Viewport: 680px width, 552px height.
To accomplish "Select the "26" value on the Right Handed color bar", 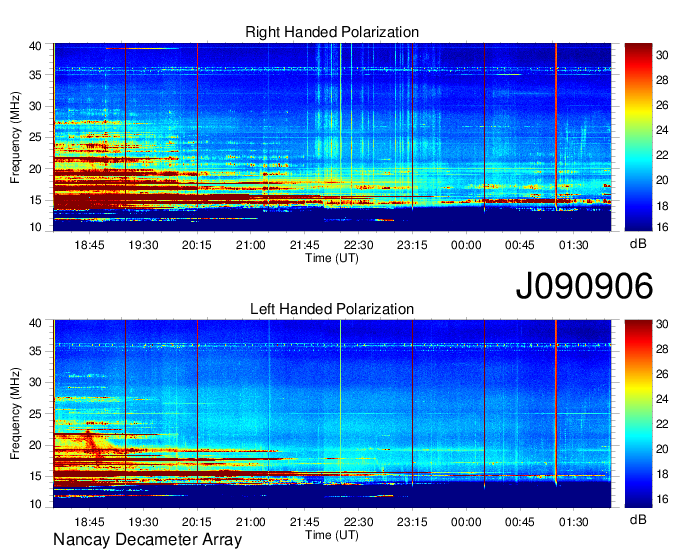I will [662, 105].
